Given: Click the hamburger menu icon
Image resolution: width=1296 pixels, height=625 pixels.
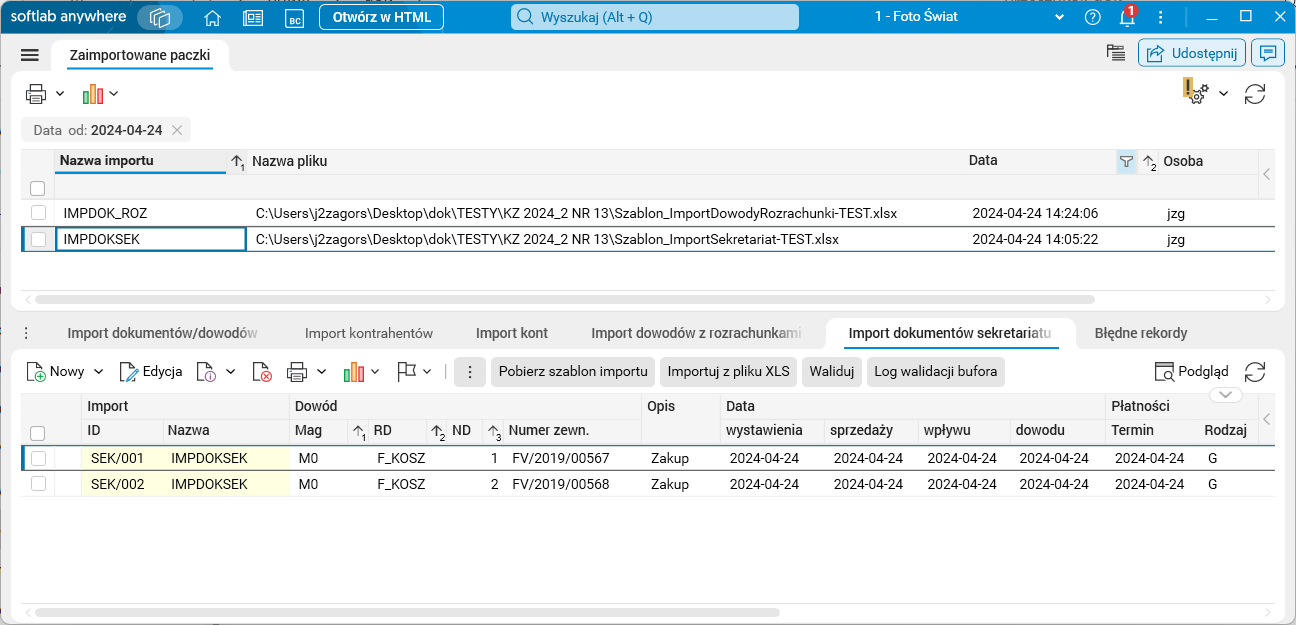Looking at the screenshot, I should (x=29, y=55).
